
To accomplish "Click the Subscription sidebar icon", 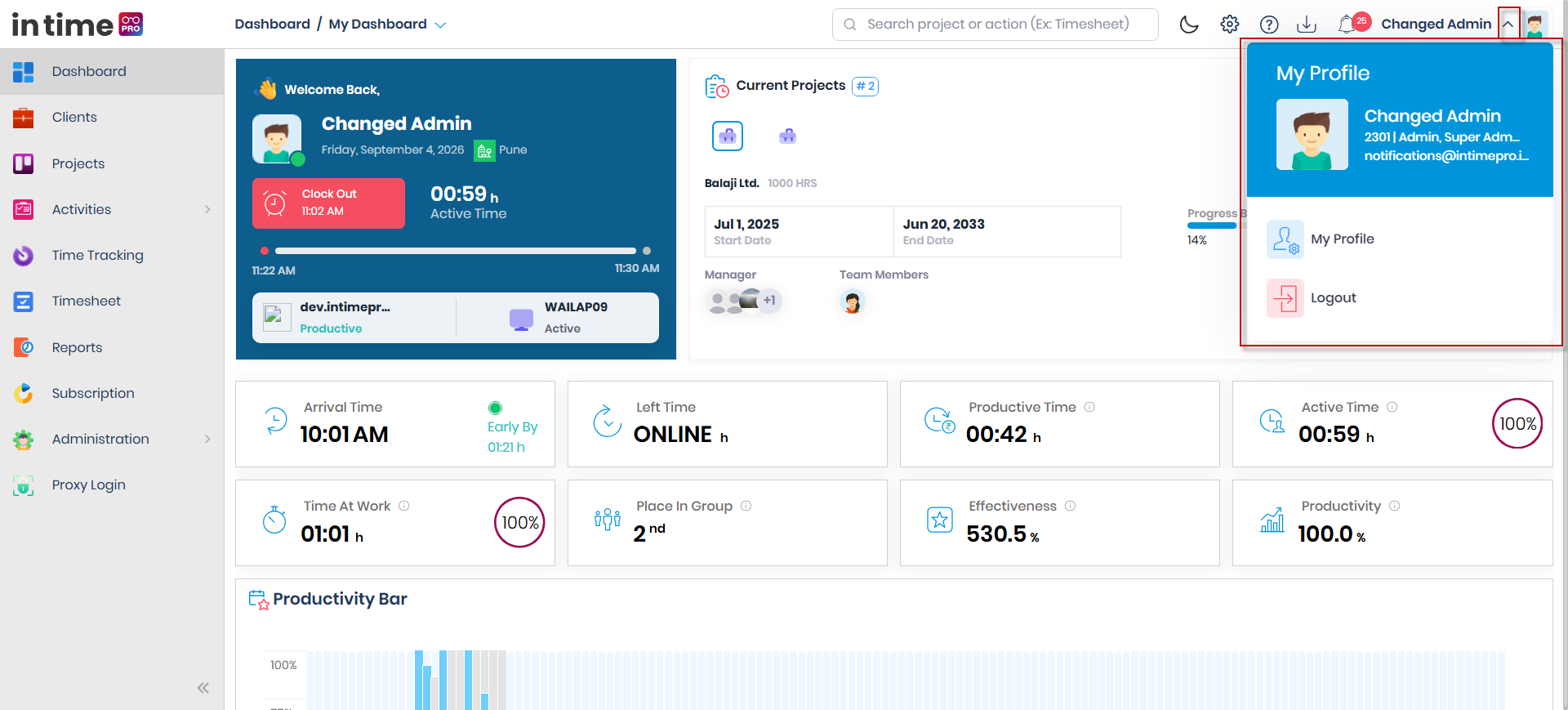I will (x=24, y=394).
